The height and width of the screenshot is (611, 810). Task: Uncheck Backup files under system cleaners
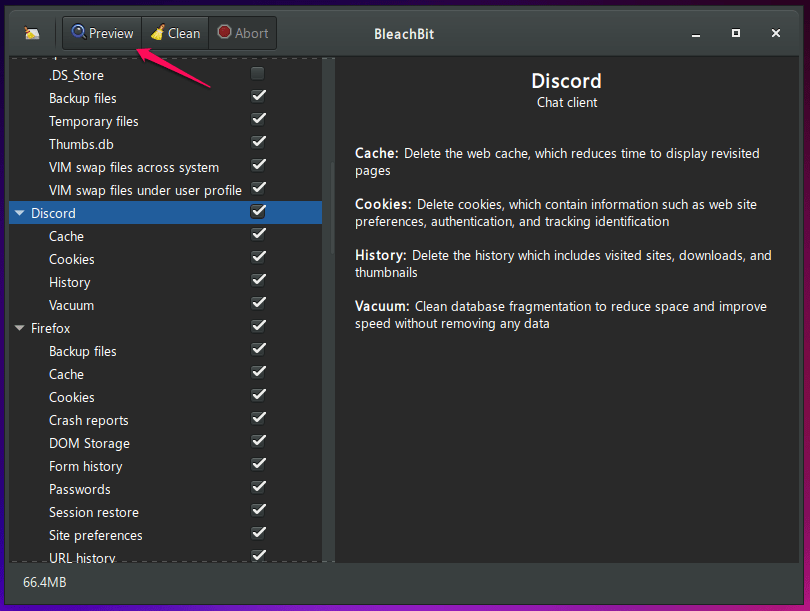258,97
